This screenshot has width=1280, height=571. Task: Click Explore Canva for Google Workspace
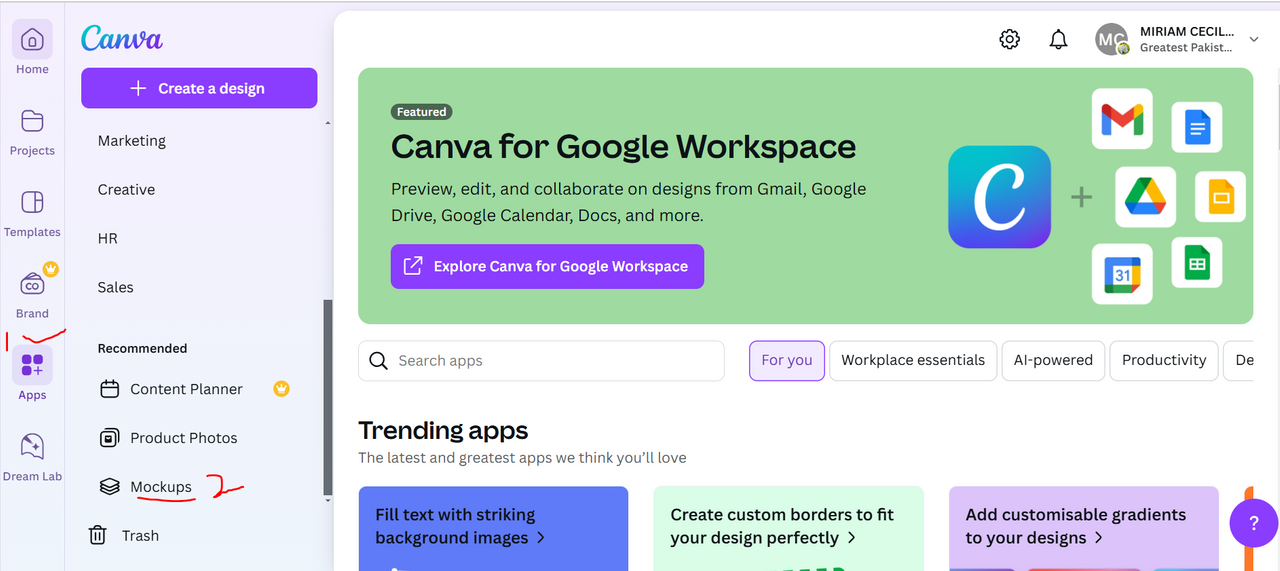pyautogui.click(x=547, y=266)
